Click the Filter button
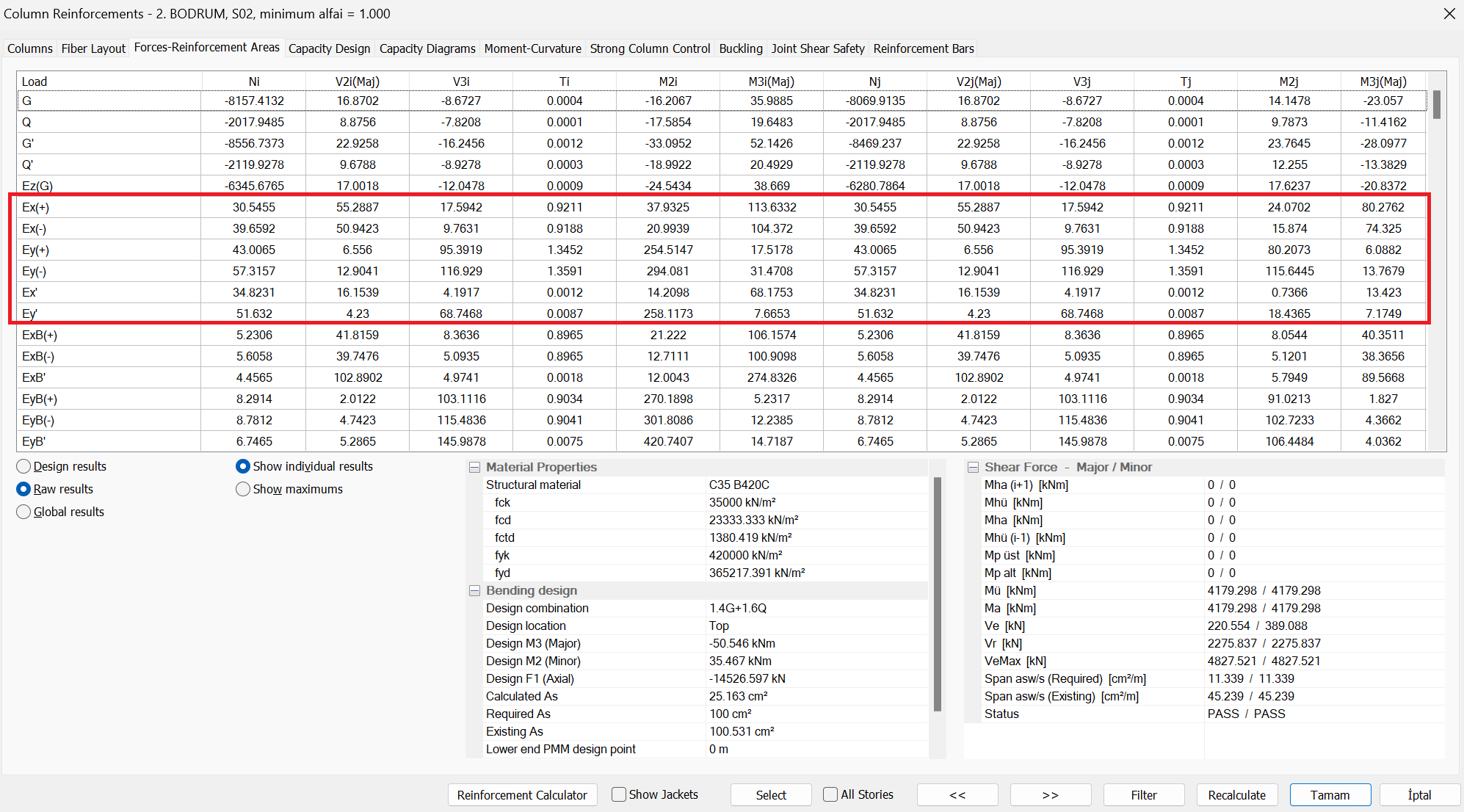The width and height of the screenshot is (1464, 812). [1143, 795]
